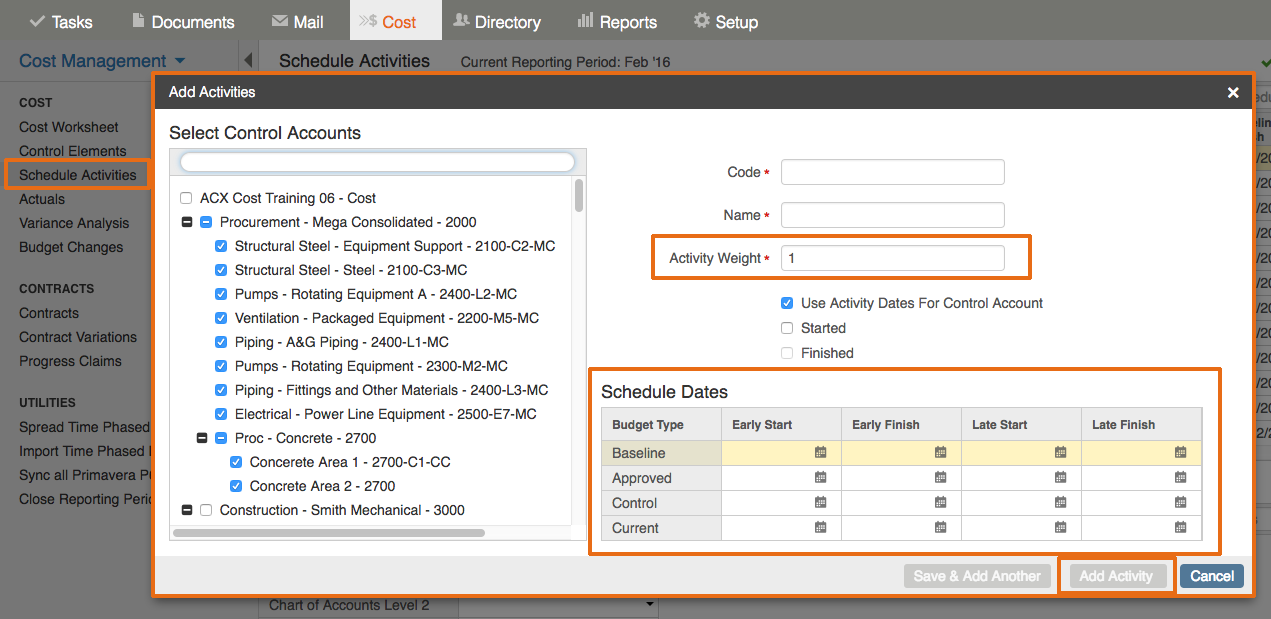
Task: Uncheck Concrete Area 2 - 2700
Action: pos(236,486)
